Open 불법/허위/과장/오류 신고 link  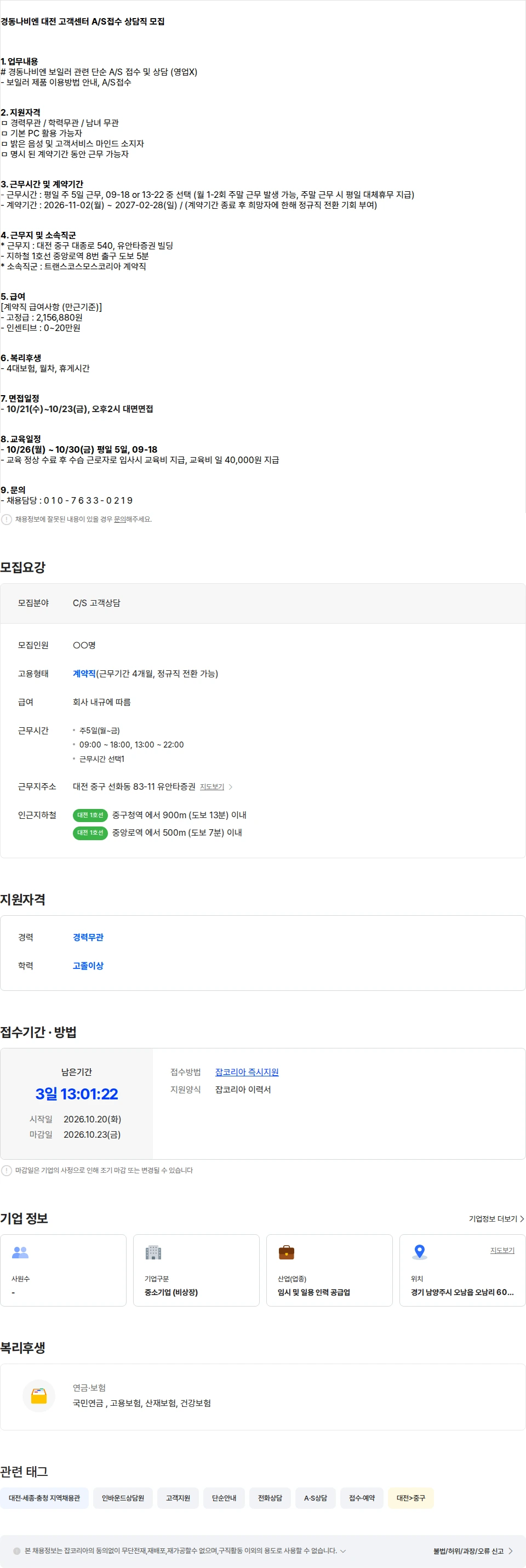pyautogui.click(x=472, y=1551)
